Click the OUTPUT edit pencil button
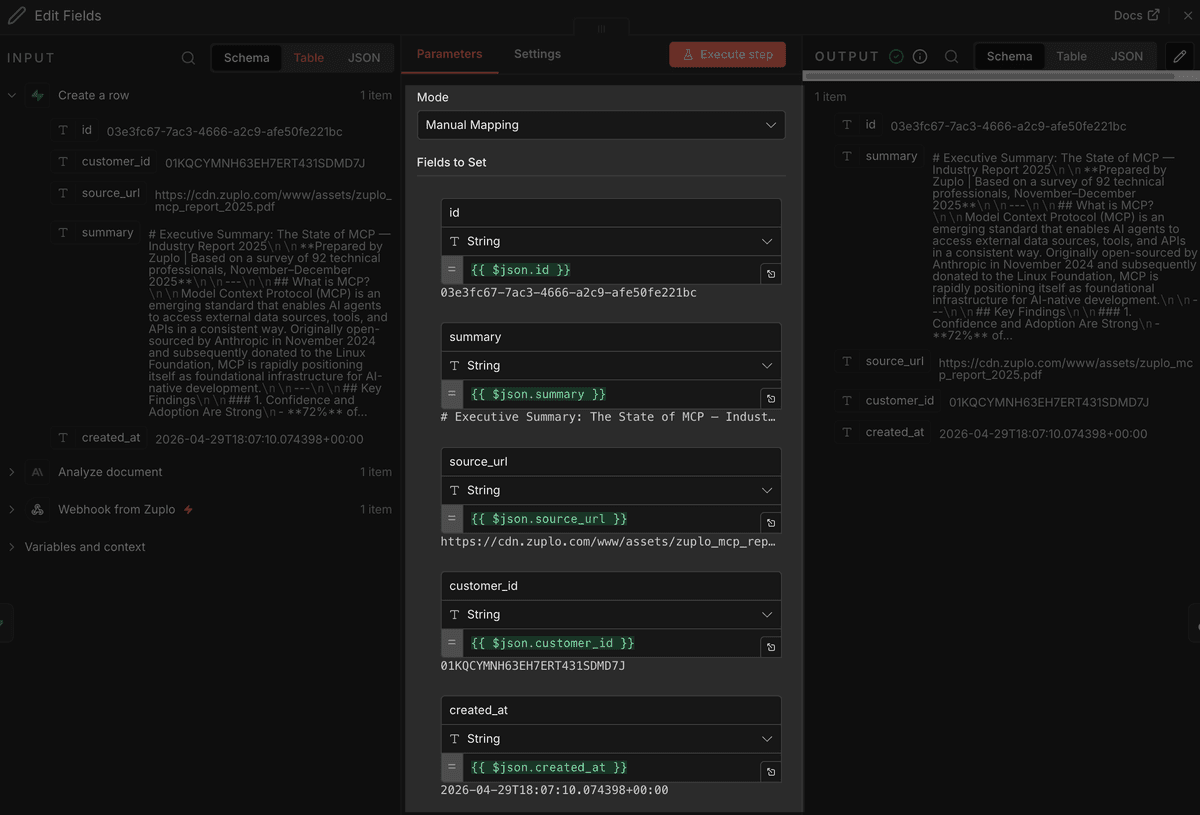The image size is (1200, 815). (x=1180, y=56)
